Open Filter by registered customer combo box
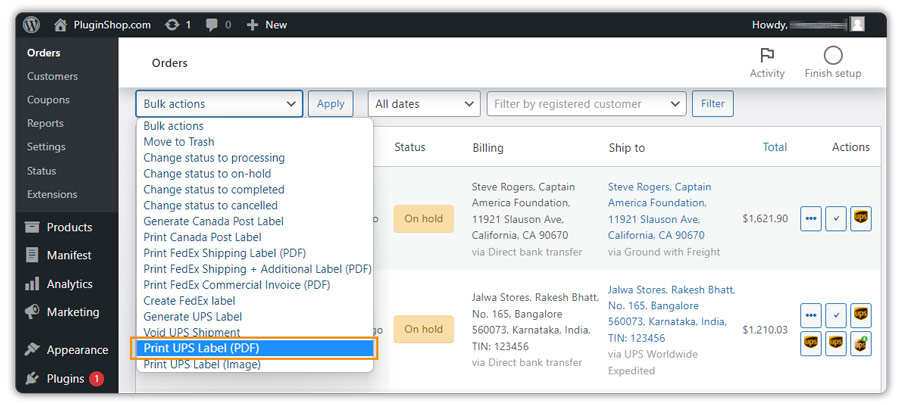This screenshot has width=900, height=405. [x=587, y=104]
